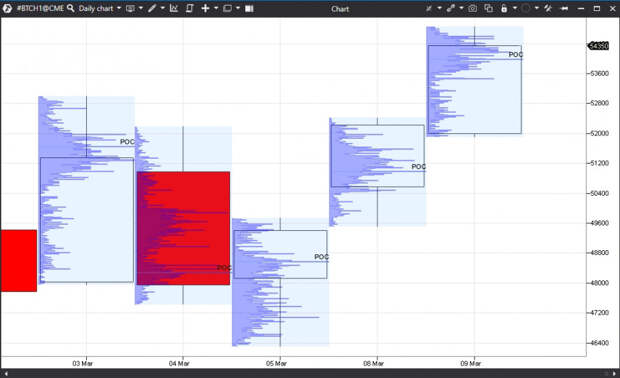Click the Chart window title

340,9
